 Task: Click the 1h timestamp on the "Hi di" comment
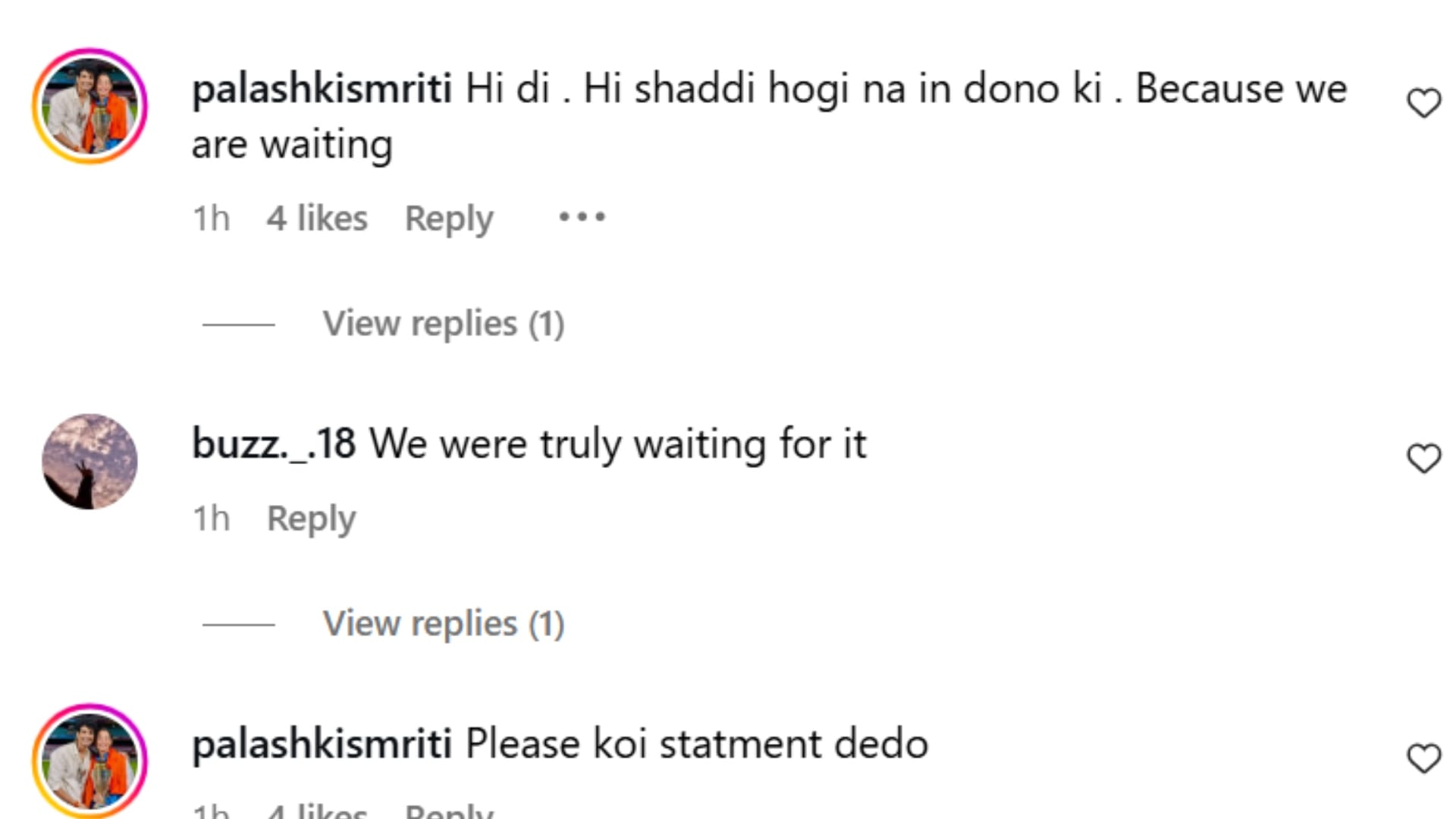click(x=211, y=218)
